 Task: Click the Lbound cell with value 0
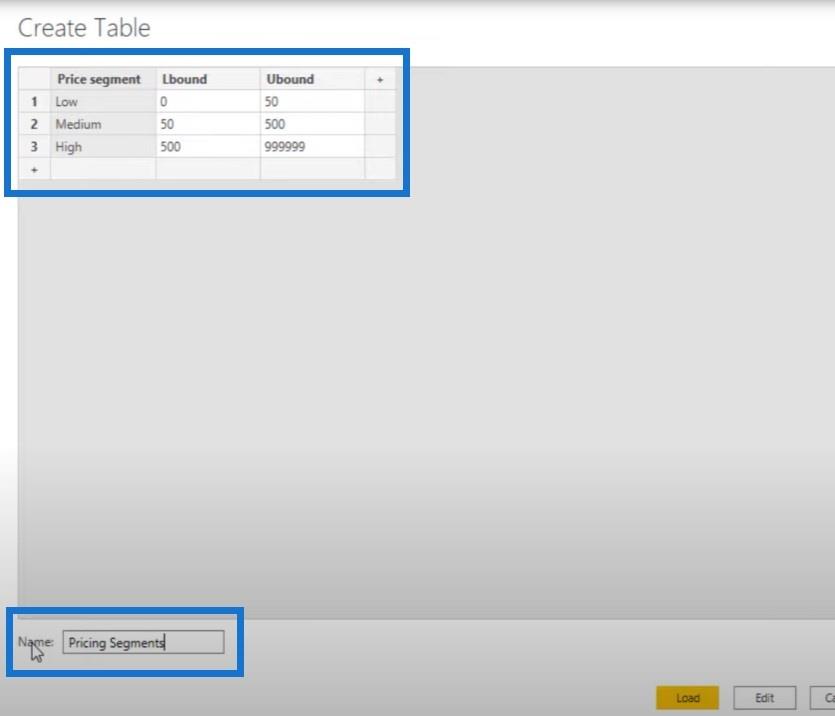tap(208, 102)
